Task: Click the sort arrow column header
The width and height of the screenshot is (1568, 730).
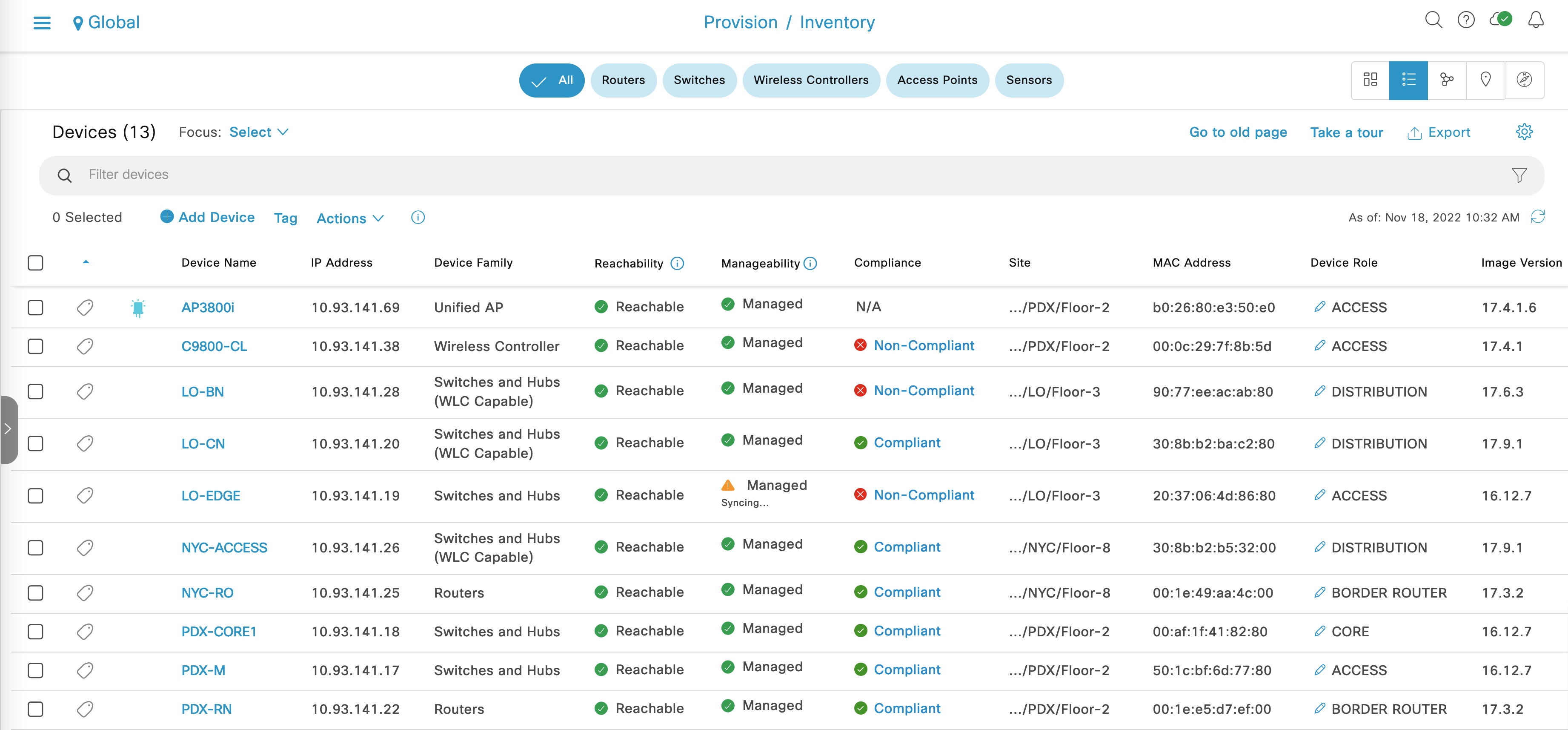Action: tap(86, 262)
